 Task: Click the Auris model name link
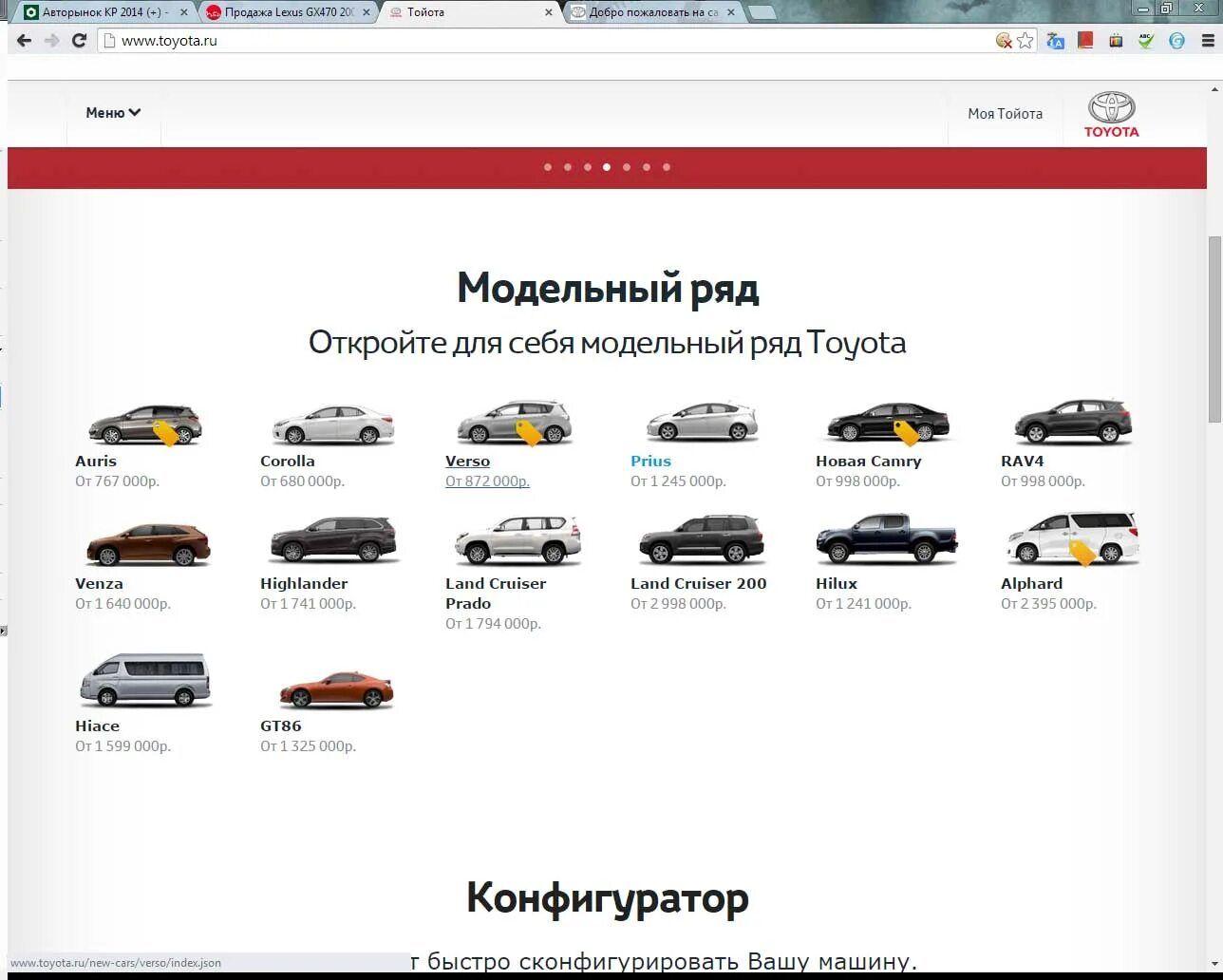click(x=96, y=462)
